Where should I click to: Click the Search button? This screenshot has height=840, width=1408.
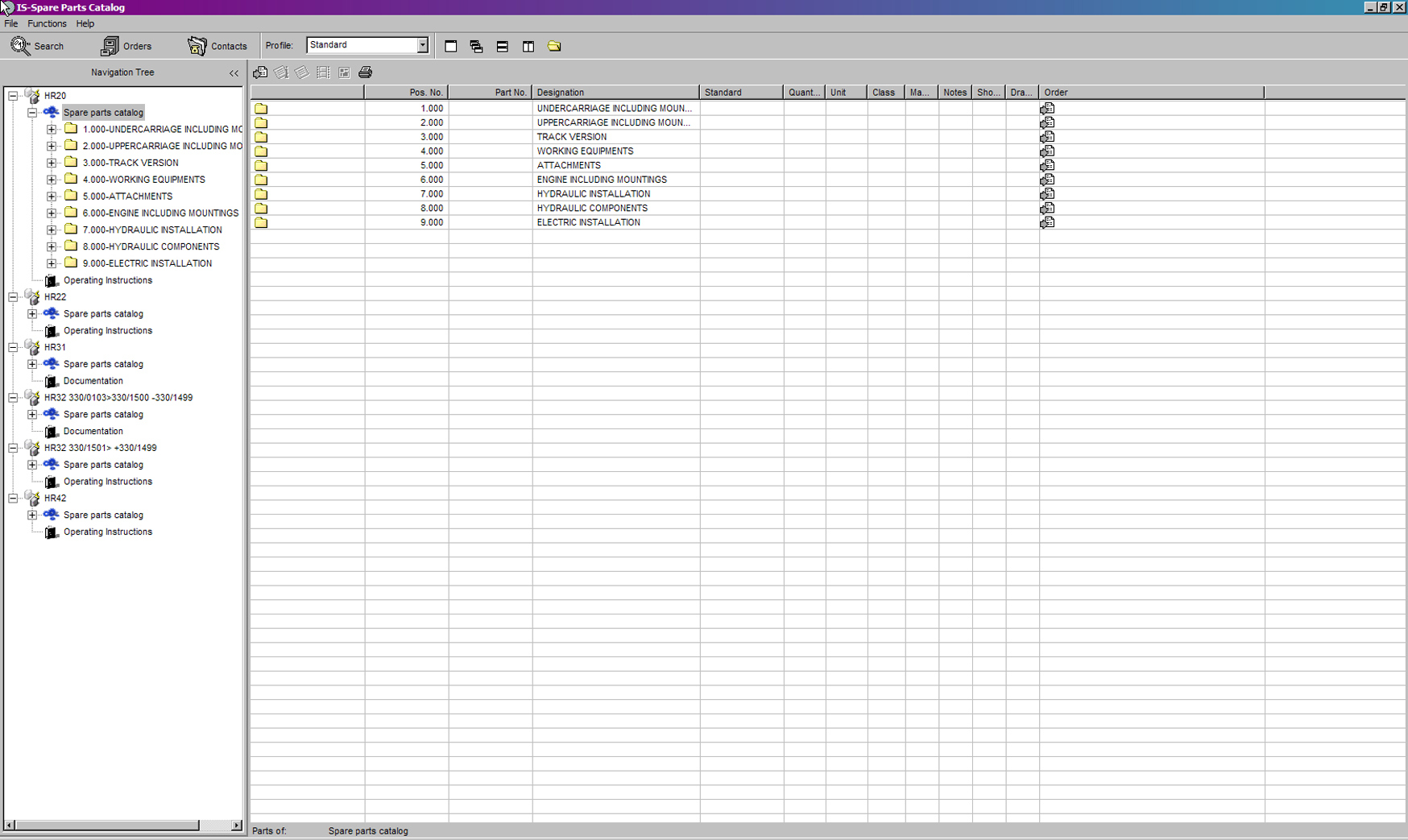coord(38,46)
